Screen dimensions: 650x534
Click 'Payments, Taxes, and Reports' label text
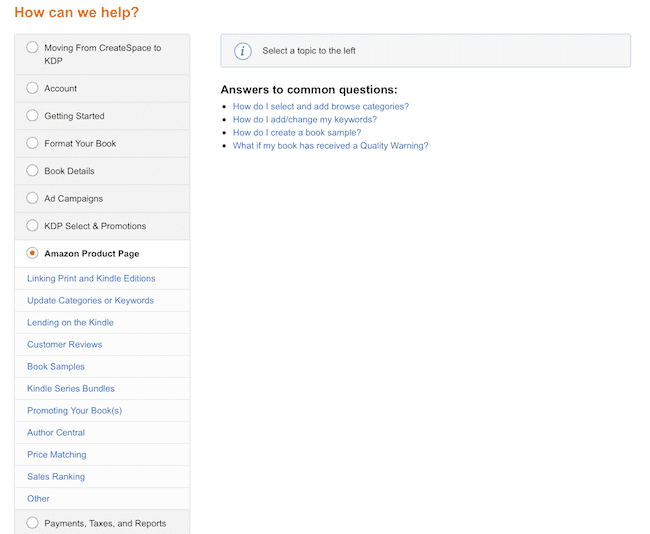(x=105, y=523)
